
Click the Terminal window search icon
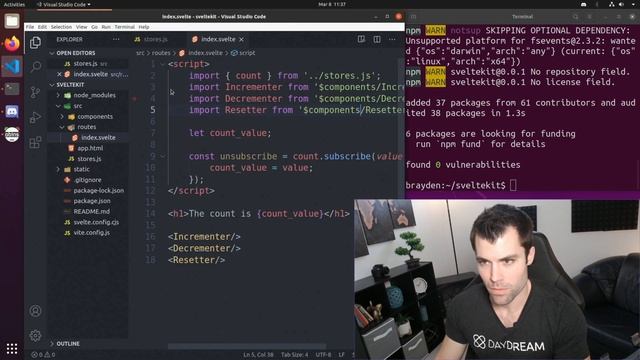[575, 17]
